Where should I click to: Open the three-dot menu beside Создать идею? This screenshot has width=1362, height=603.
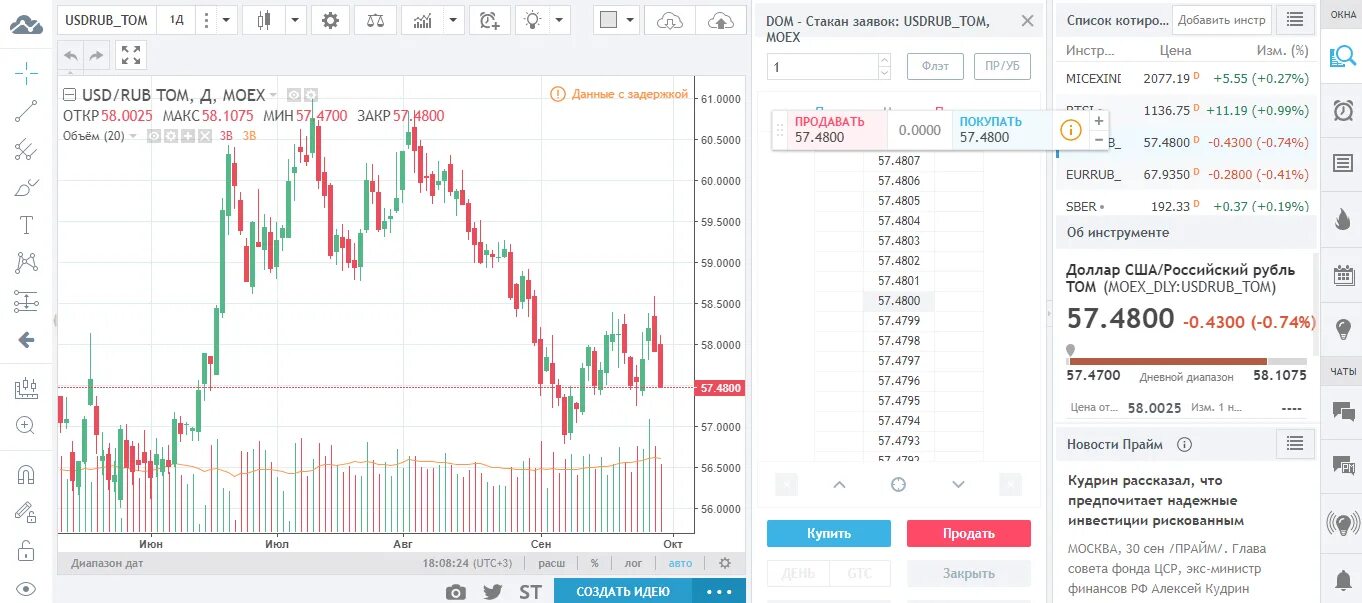(x=720, y=591)
